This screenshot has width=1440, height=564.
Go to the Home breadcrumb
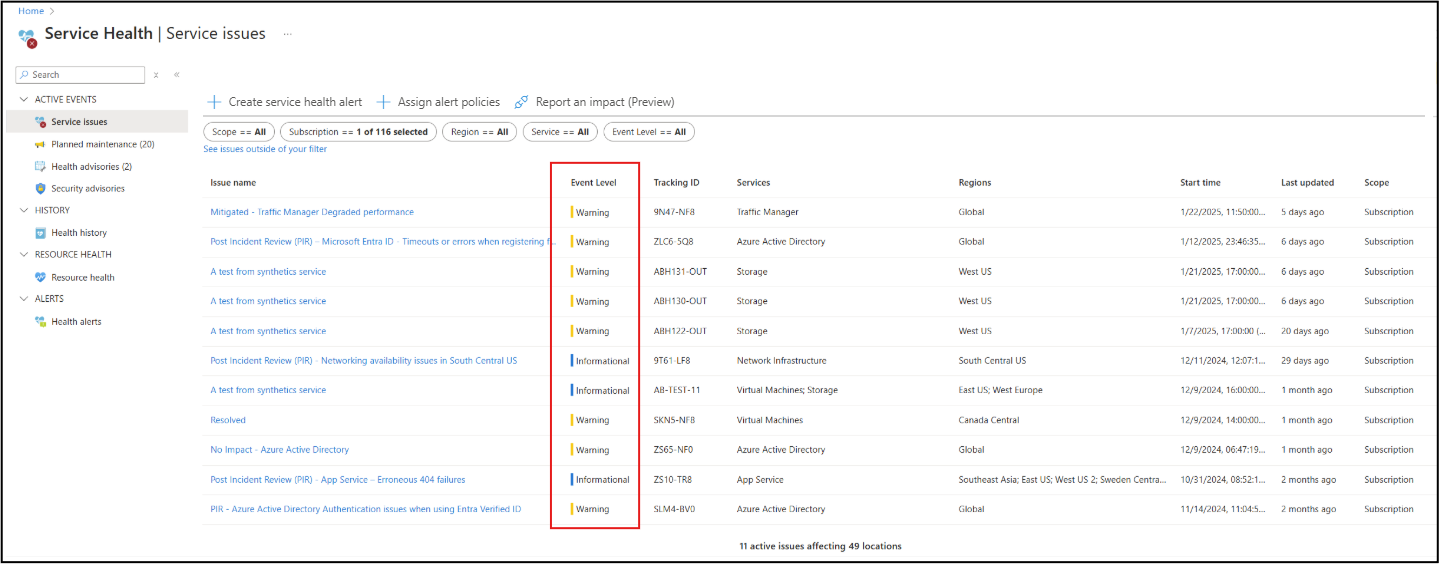pos(31,11)
